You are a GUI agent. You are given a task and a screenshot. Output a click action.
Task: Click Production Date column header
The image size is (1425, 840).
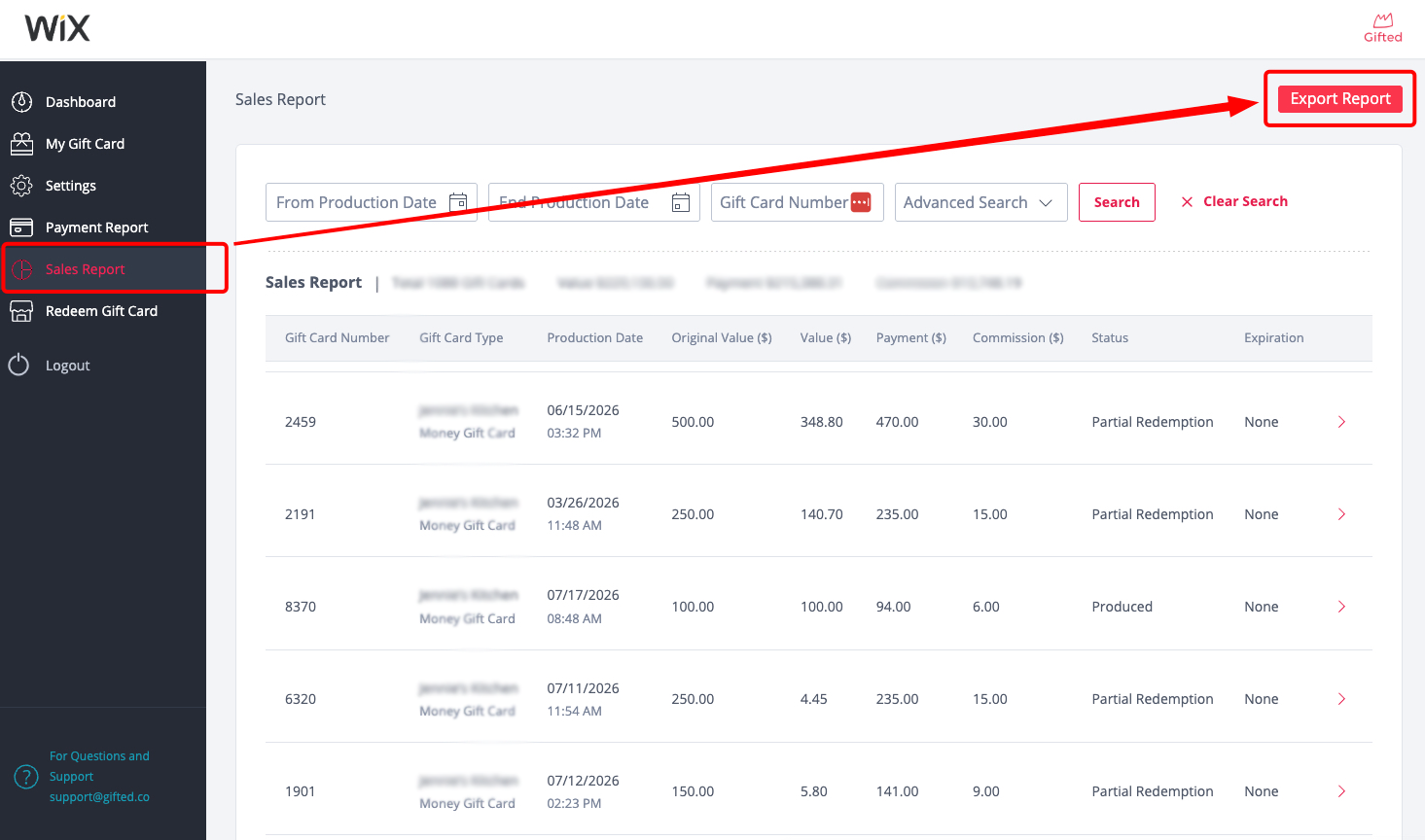[594, 338]
